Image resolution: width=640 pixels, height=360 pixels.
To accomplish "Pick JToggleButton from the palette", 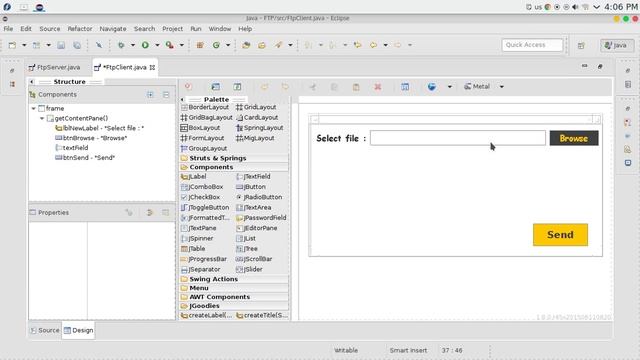I will (205, 207).
